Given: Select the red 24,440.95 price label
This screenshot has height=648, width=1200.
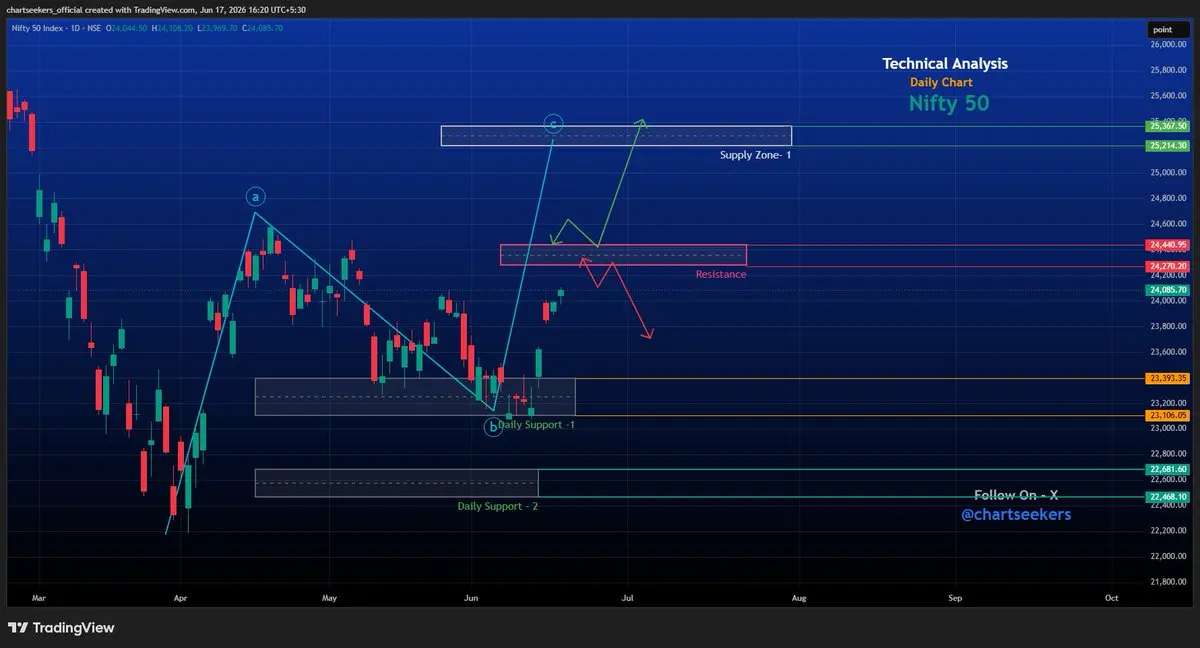Looking at the screenshot, I should pos(1168,244).
